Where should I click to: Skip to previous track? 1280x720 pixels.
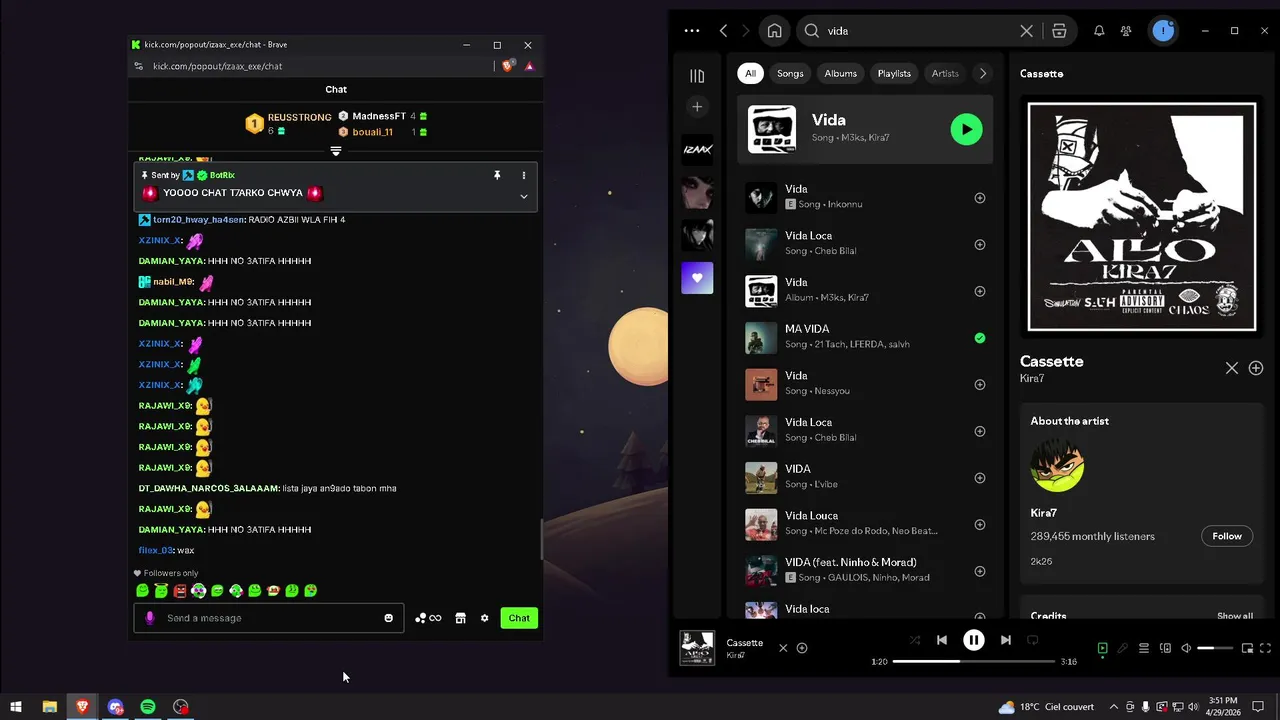pyautogui.click(x=942, y=640)
